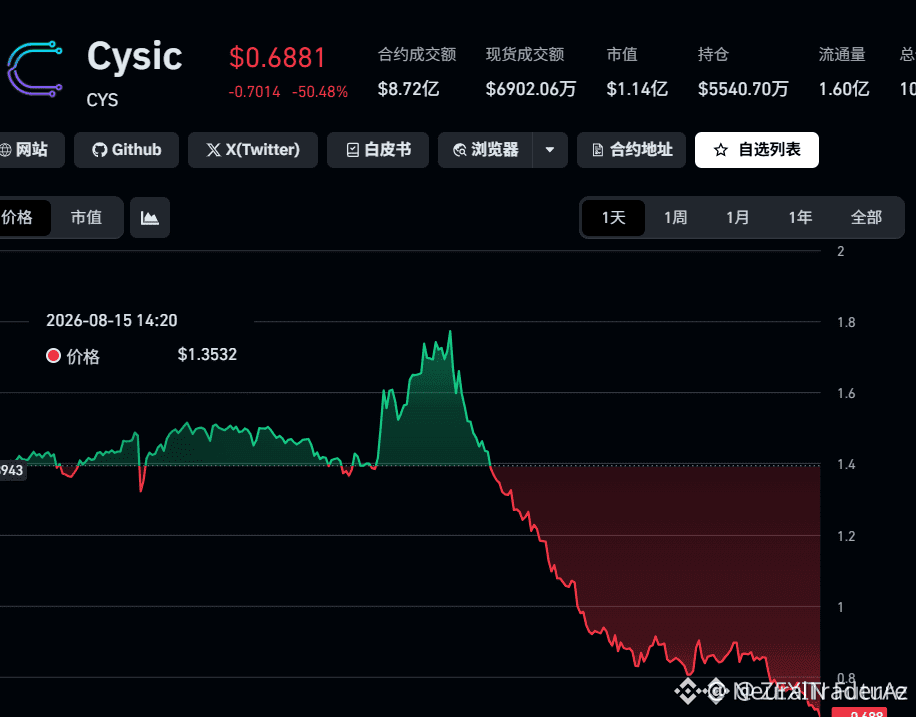The height and width of the screenshot is (717, 916).
Task: Click the open-price marker ending 943
Action: [12, 471]
